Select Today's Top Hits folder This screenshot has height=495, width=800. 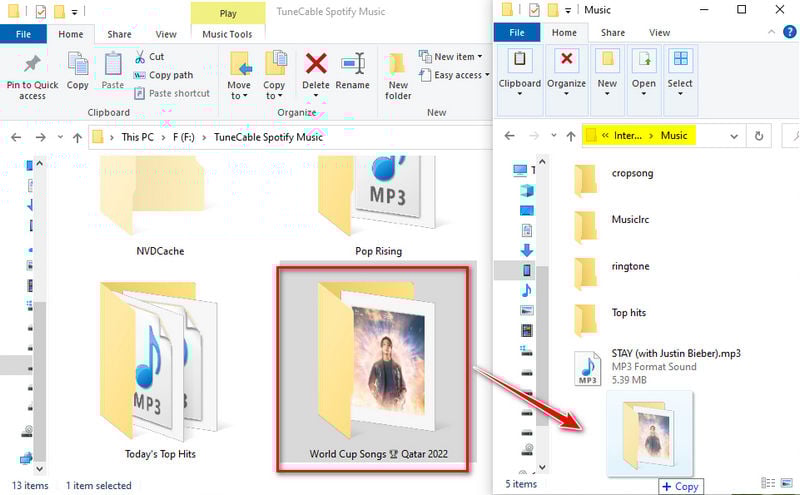[160, 371]
